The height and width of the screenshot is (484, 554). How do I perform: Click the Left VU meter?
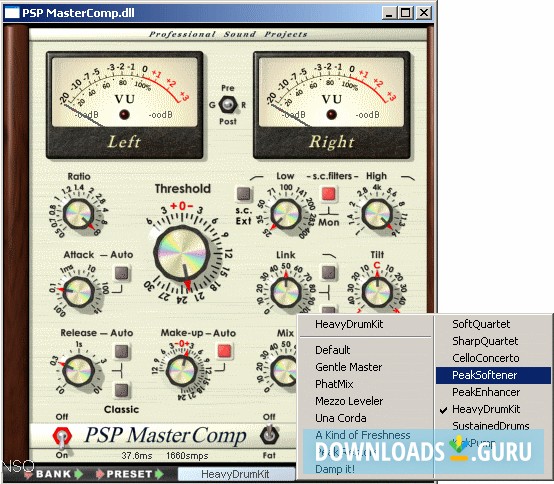point(124,105)
